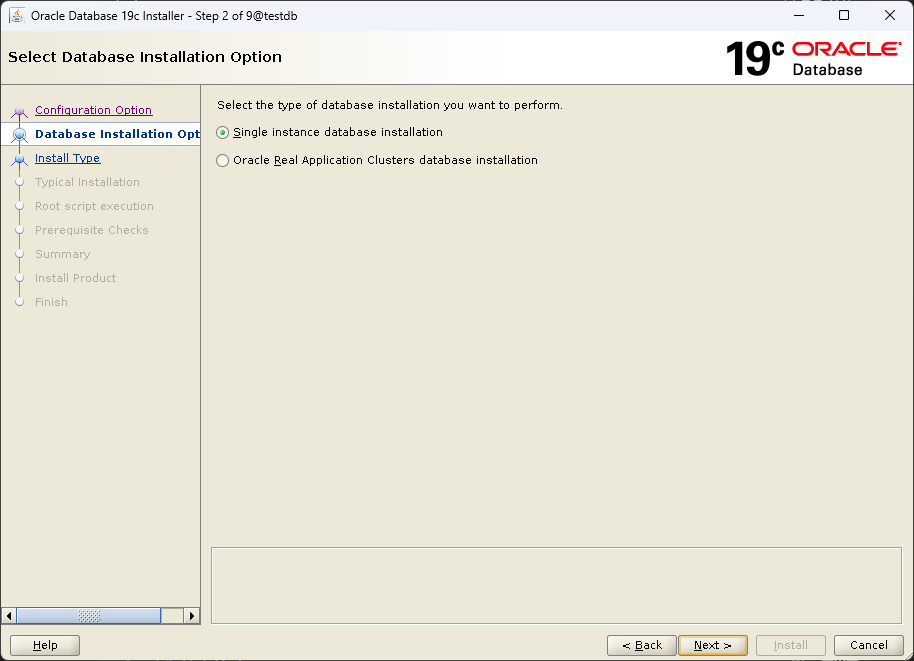This screenshot has width=914, height=661.
Task: Click the Select Database Installation Option heading
Action: (145, 57)
